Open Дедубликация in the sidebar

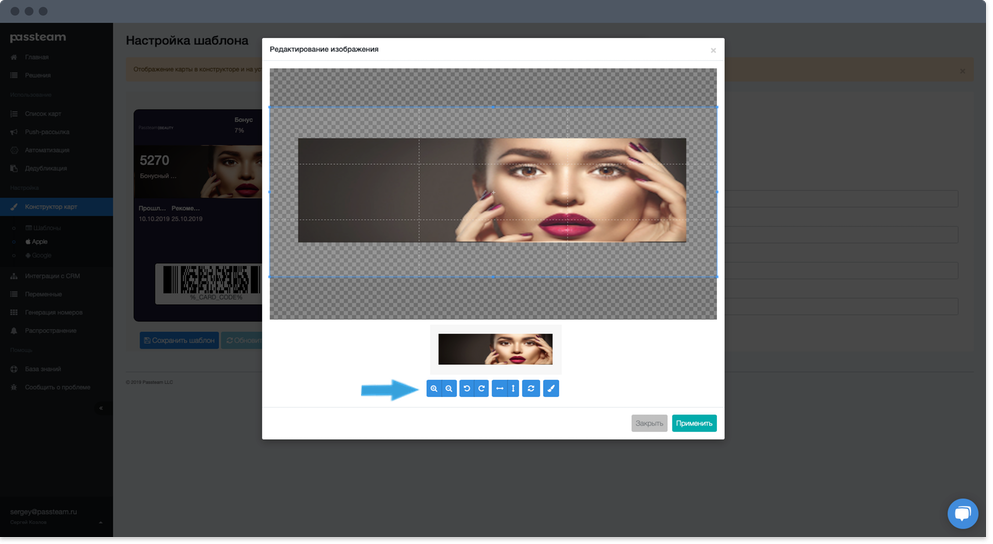[46, 169]
